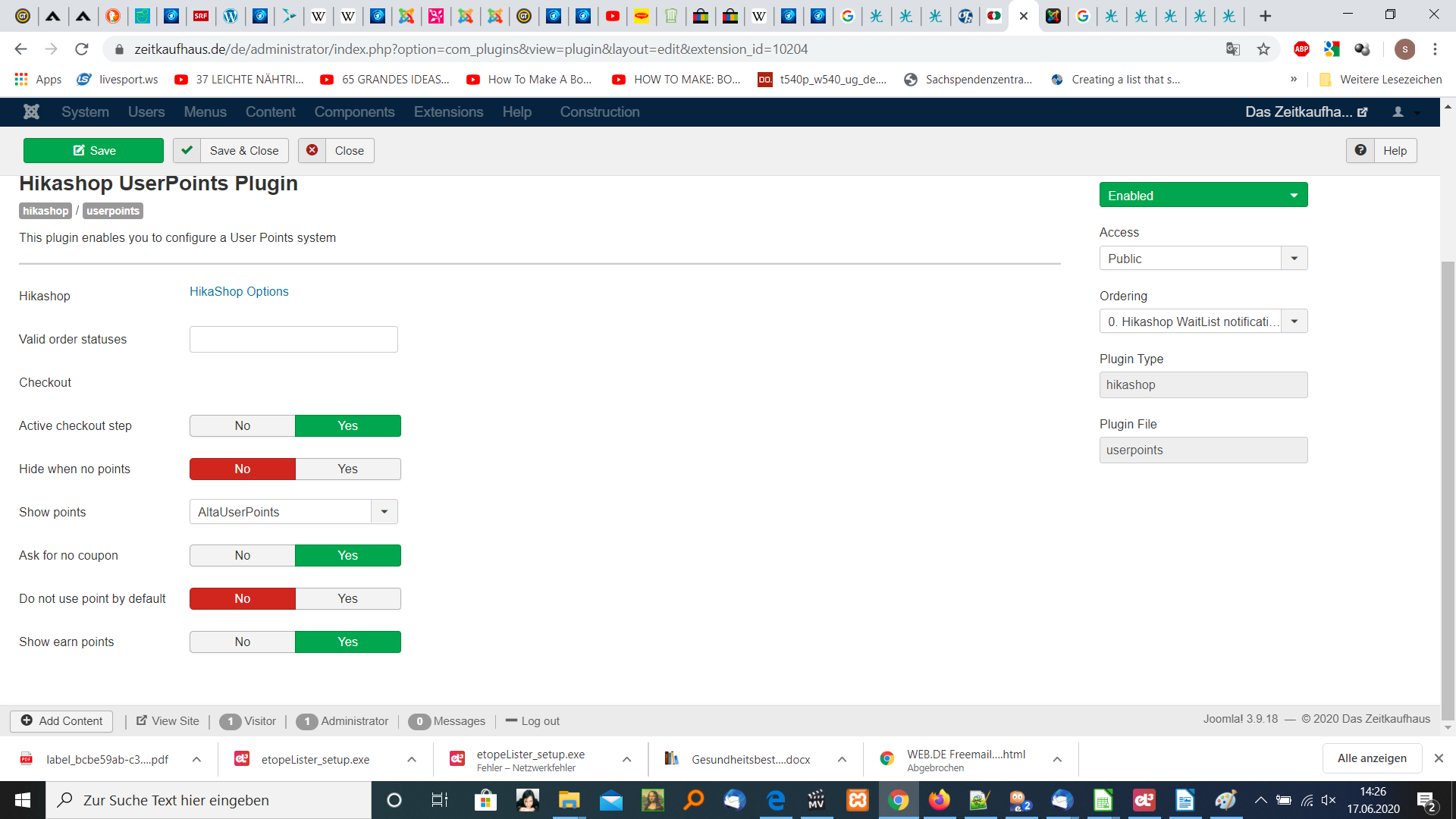Open the Extensions menu

click(x=448, y=112)
